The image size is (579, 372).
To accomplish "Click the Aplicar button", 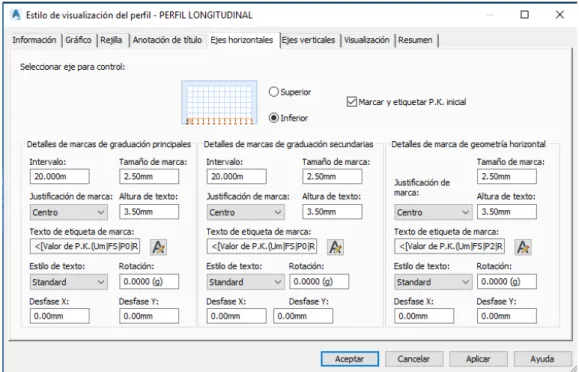I will point(478,359).
